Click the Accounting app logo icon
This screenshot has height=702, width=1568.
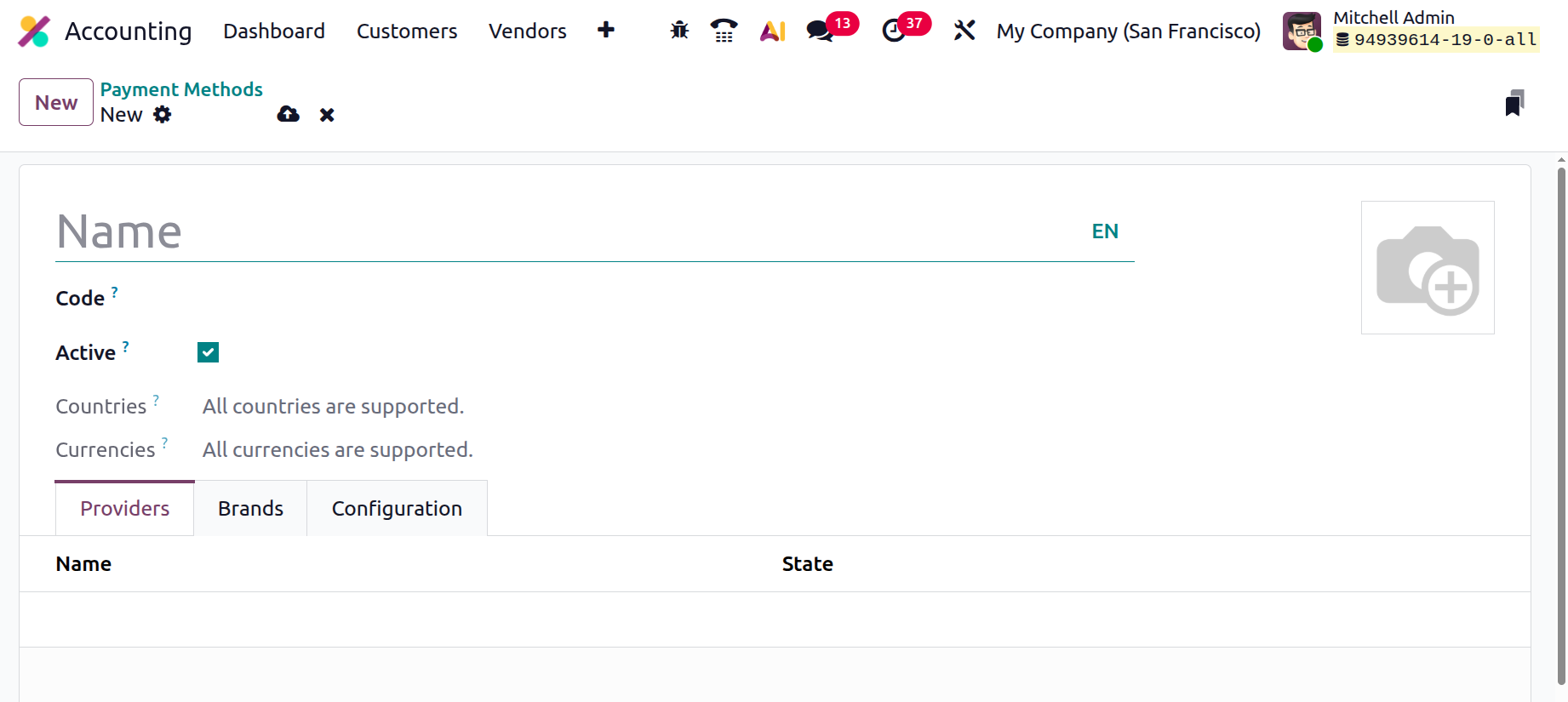point(34,31)
